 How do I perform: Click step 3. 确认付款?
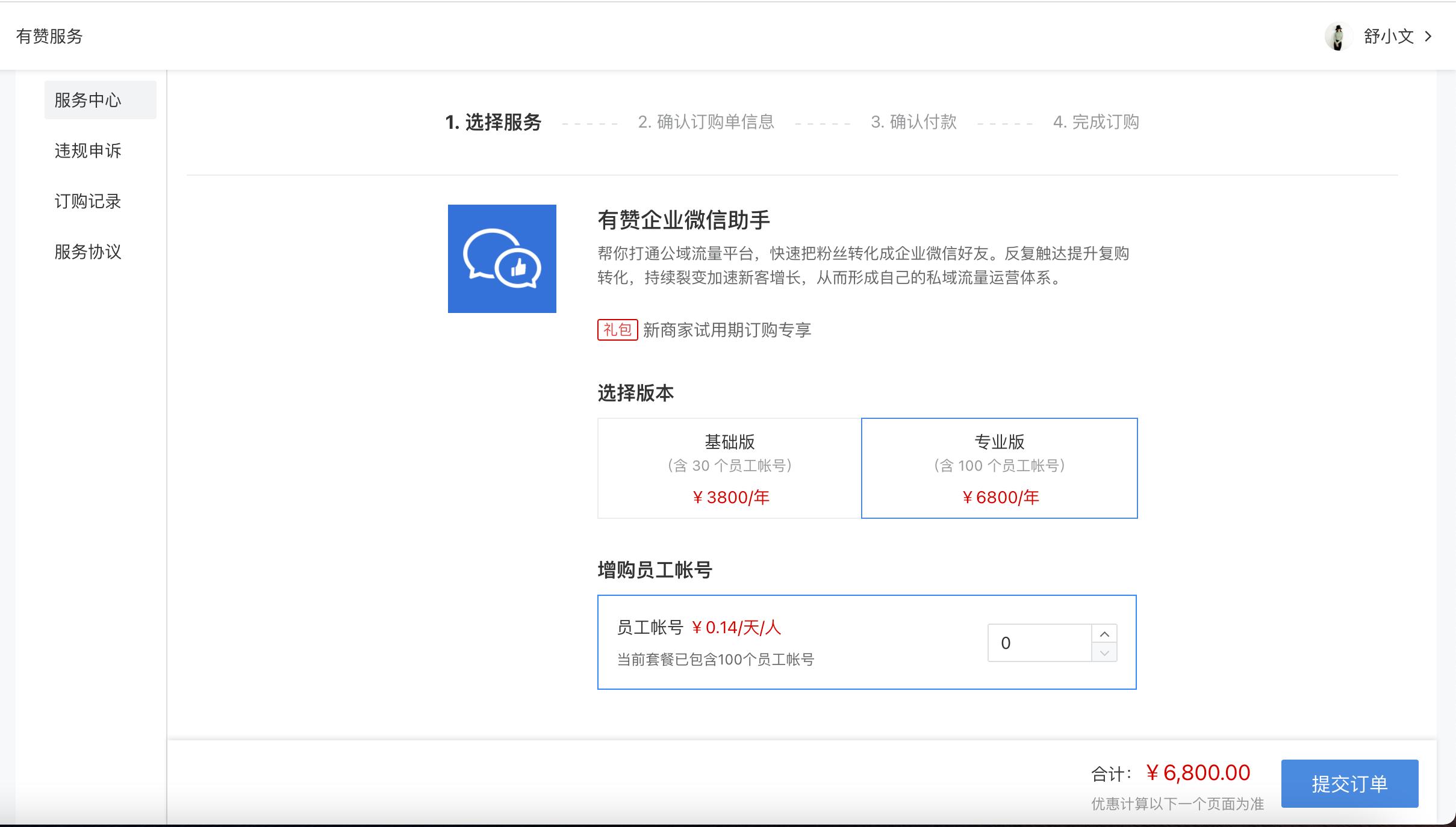click(913, 122)
